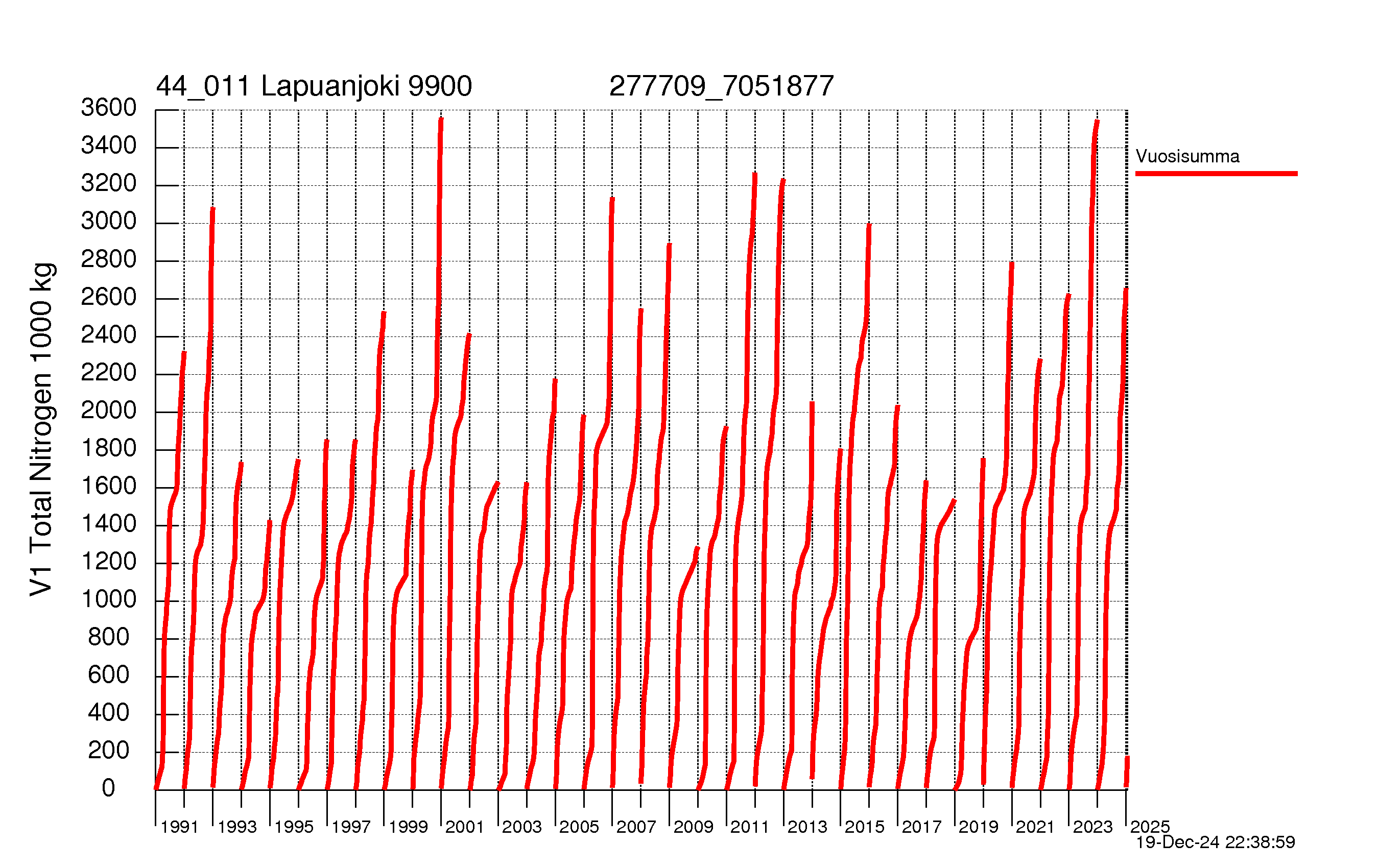Click the y-axis value 200

[x=109, y=751]
